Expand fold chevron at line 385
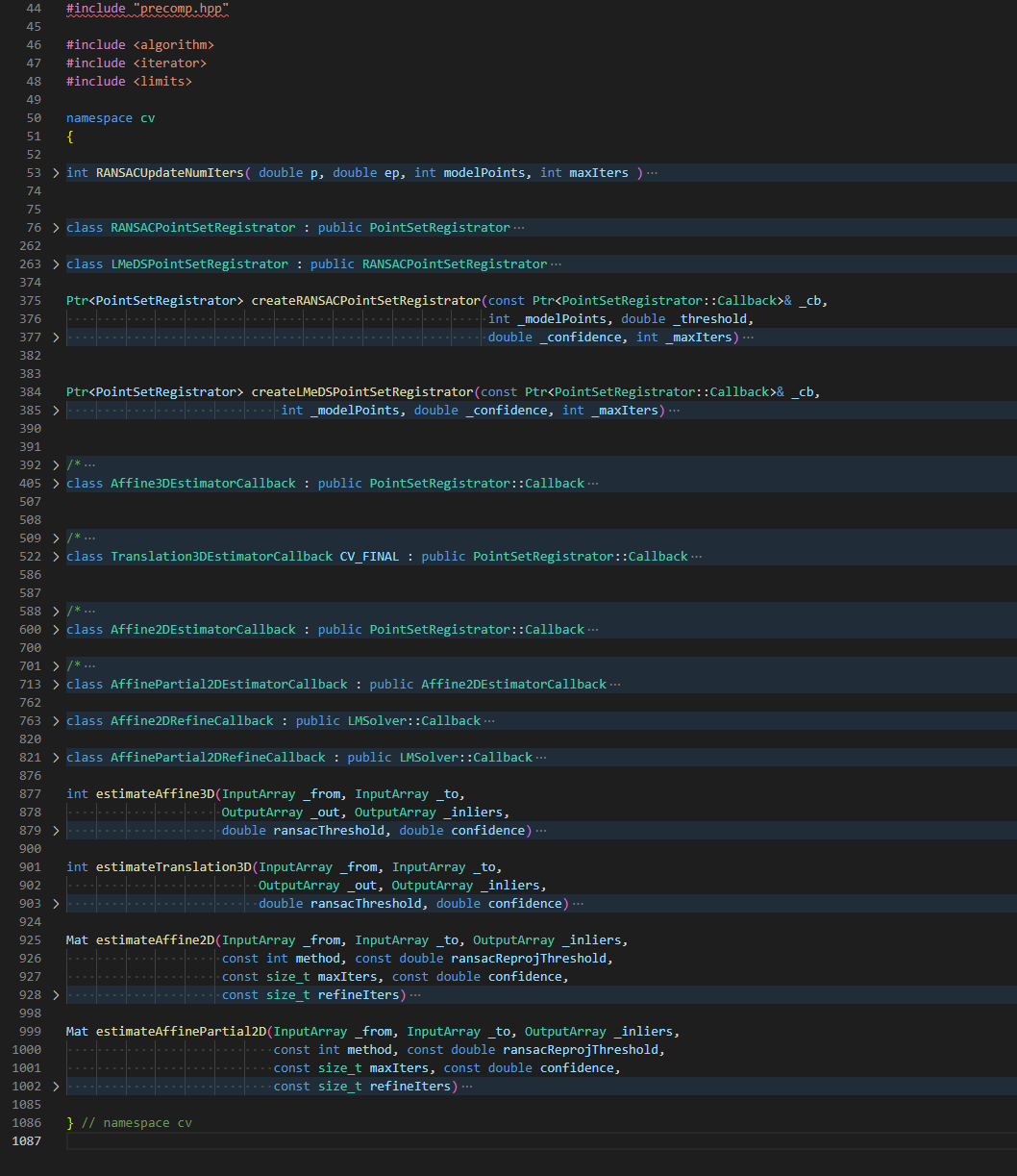The image size is (1017, 1176). [x=56, y=411]
